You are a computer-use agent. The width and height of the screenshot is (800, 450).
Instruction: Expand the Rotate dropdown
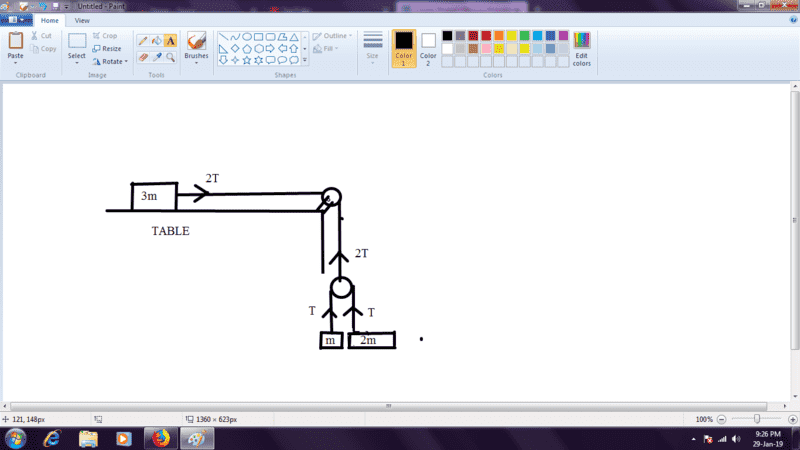pyautogui.click(x=110, y=61)
